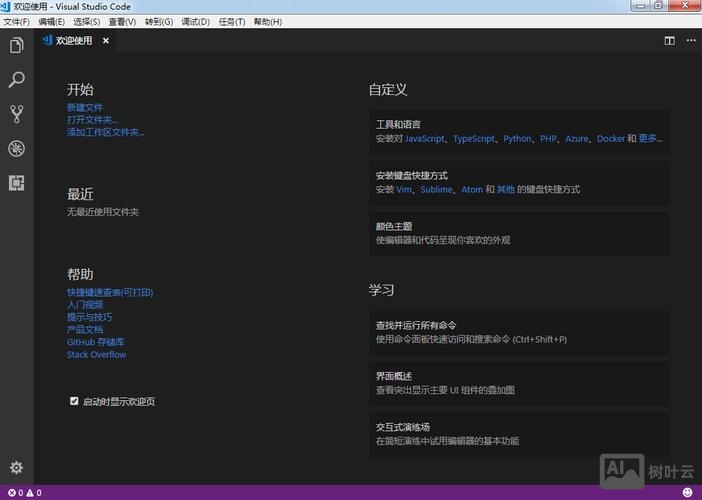Click the JavaScript language link

point(425,139)
